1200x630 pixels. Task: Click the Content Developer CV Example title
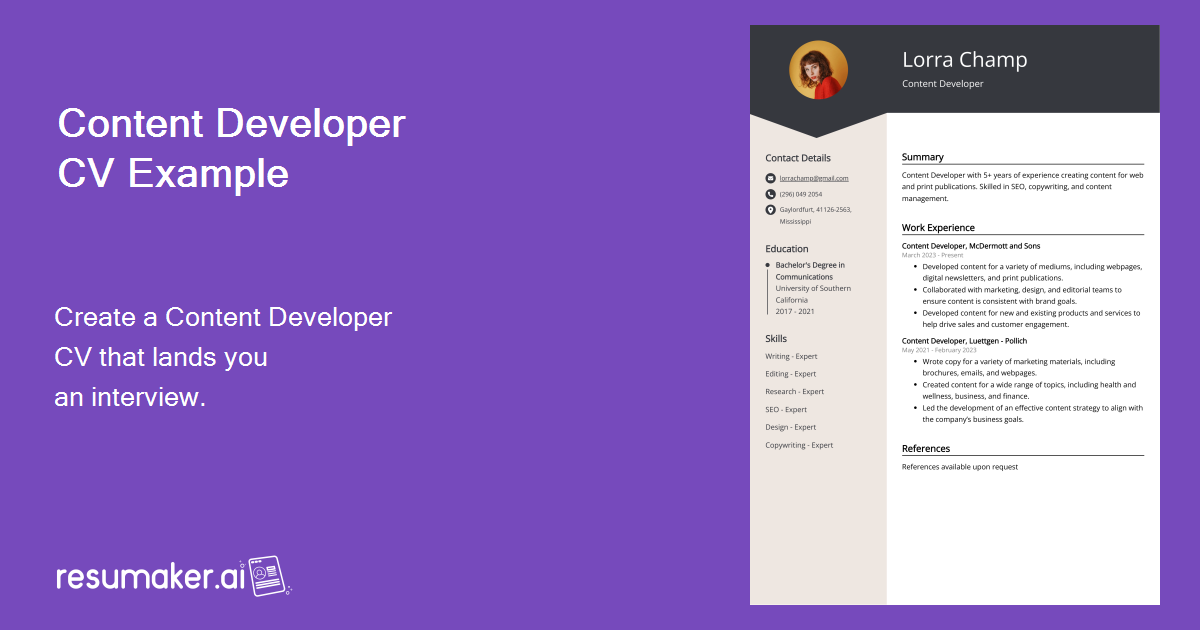click(231, 148)
